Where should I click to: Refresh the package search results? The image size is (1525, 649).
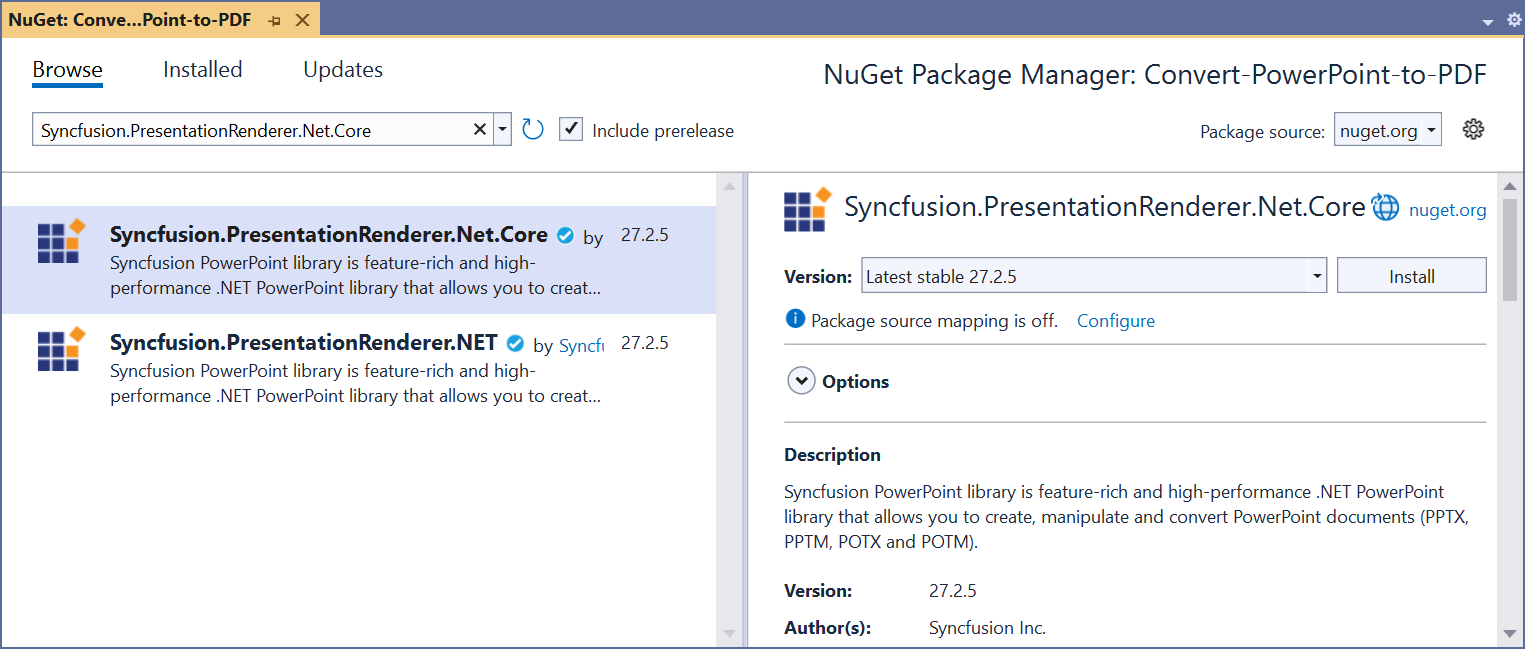pos(533,129)
